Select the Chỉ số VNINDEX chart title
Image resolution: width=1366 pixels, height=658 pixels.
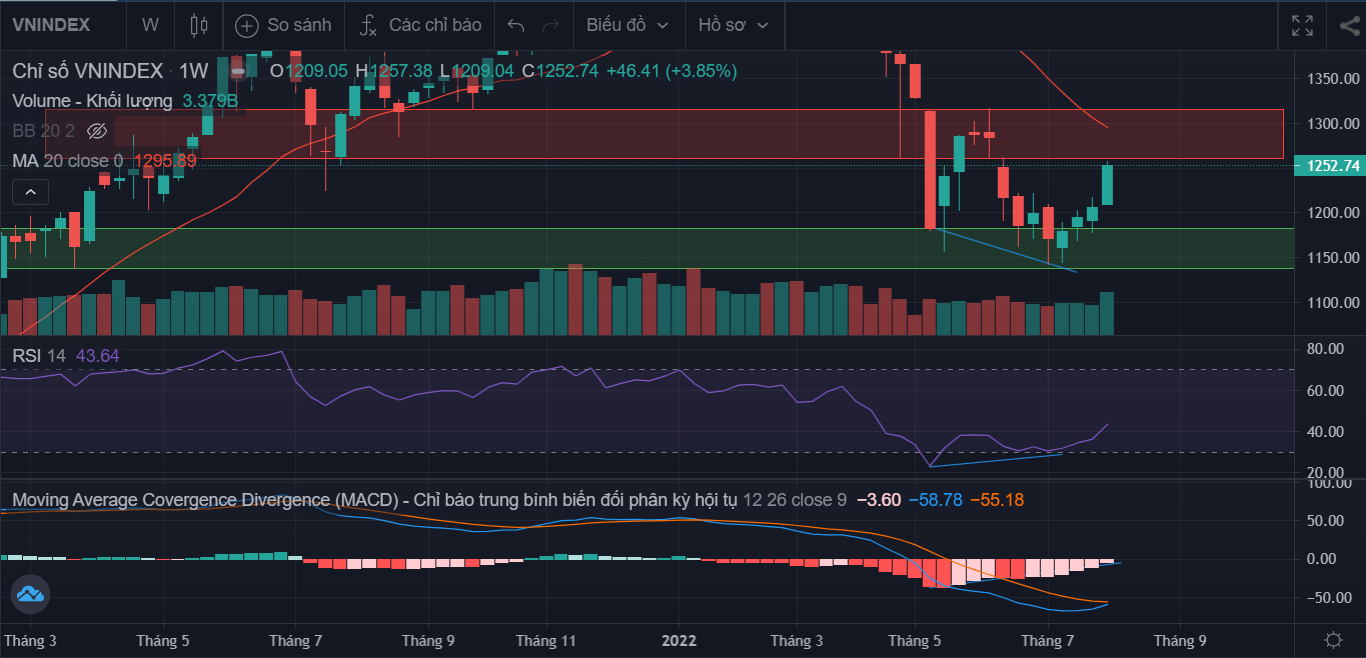point(87,71)
